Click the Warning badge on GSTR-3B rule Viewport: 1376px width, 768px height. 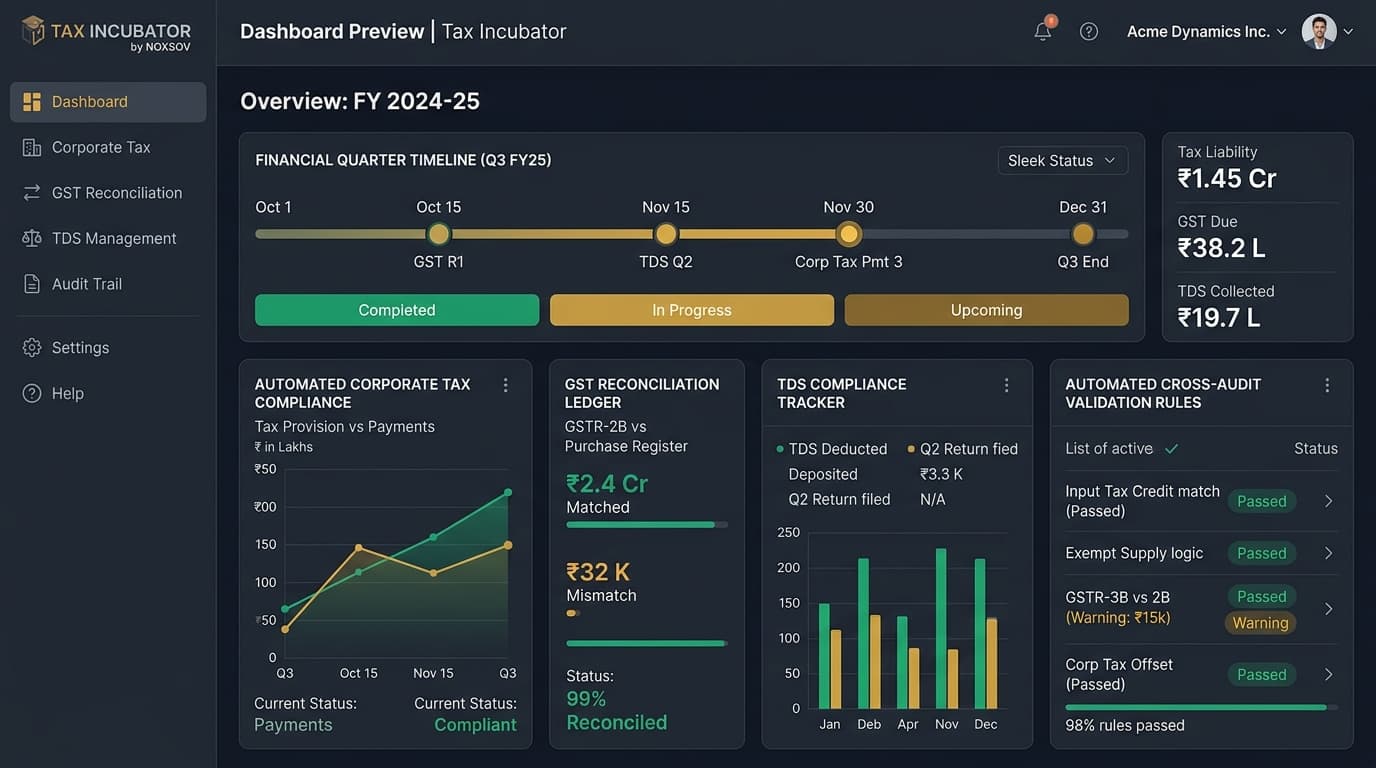(x=1260, y=623)
